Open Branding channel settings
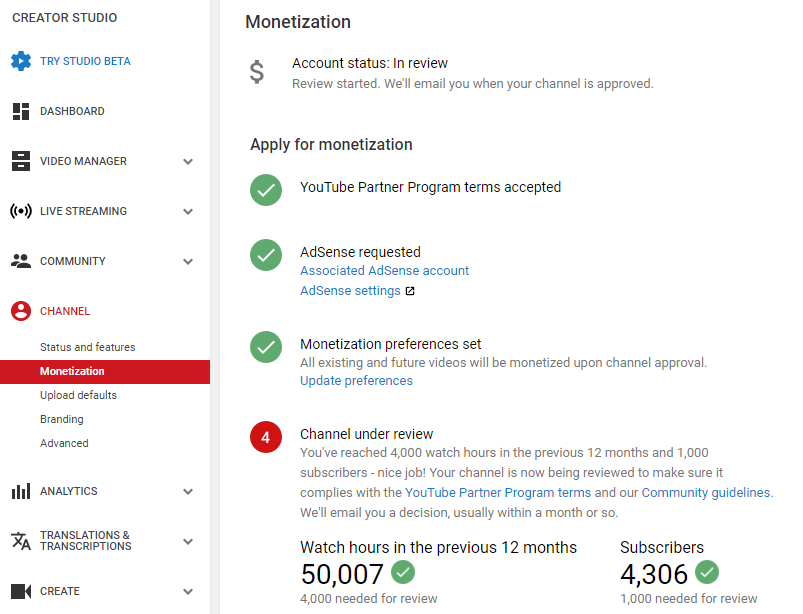Screen dimensions: 803x614 coord(61,419)
